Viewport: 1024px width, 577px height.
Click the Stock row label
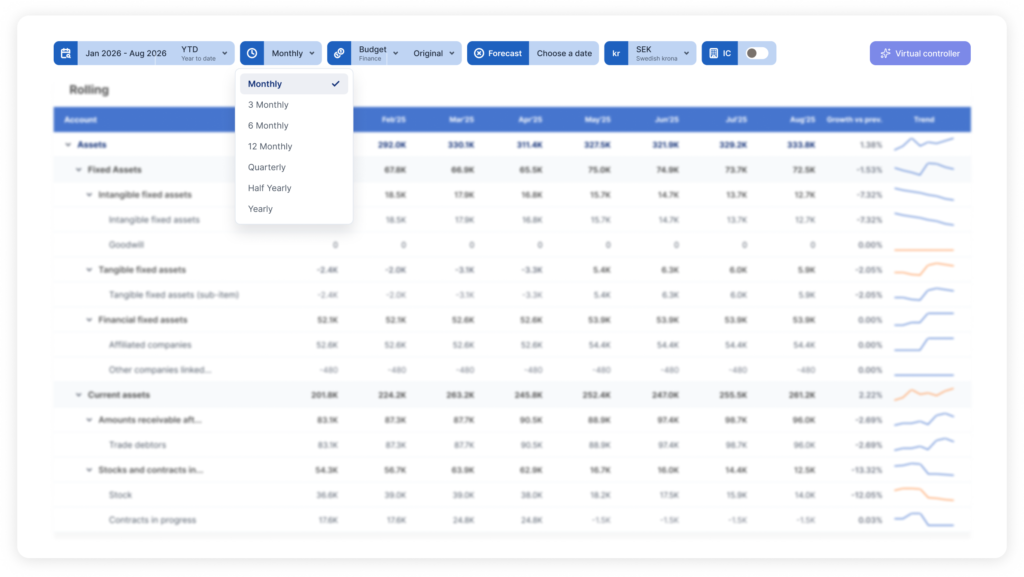pos(120,495)
